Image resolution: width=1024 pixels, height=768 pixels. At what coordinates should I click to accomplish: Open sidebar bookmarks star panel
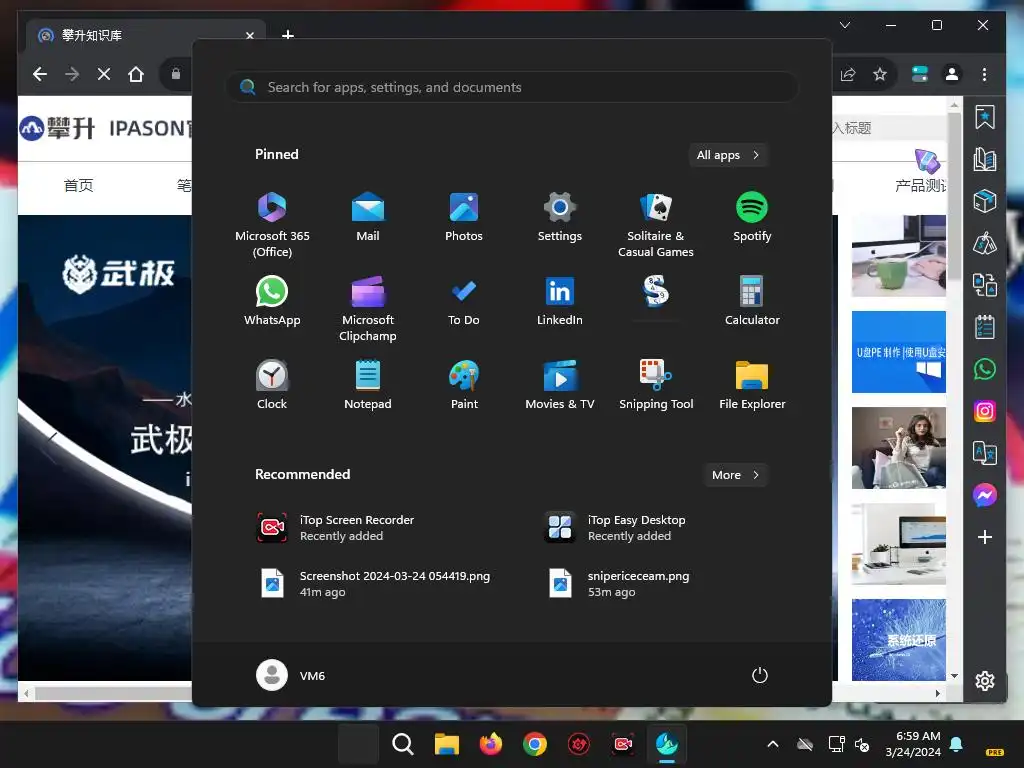[985, 117]
